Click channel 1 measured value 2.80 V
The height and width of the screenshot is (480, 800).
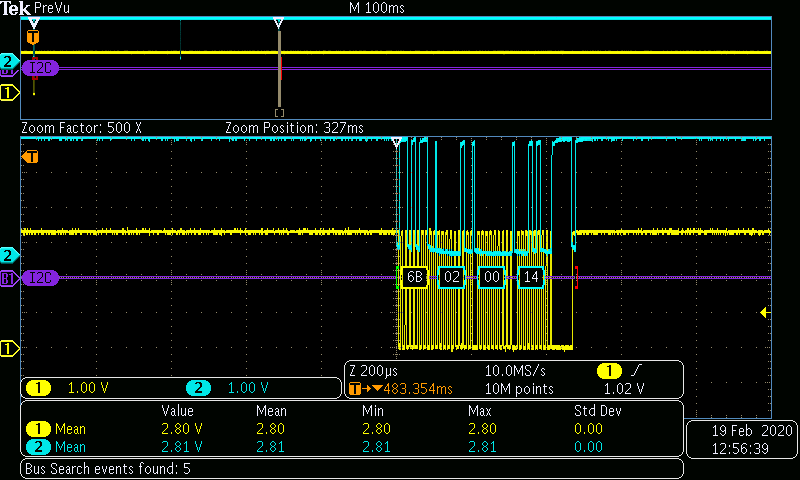pos(182,429)
